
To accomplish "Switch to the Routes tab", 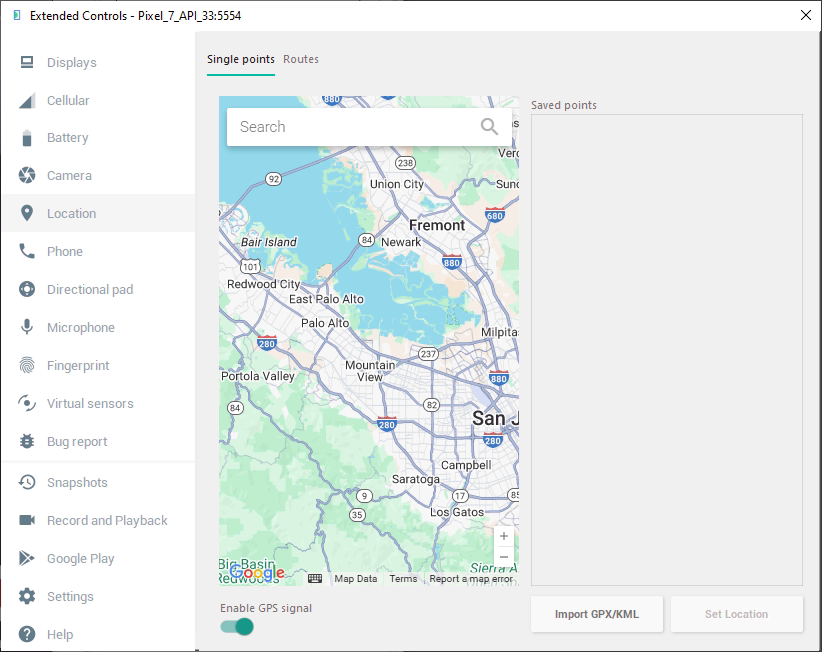I will pos(301,59).
